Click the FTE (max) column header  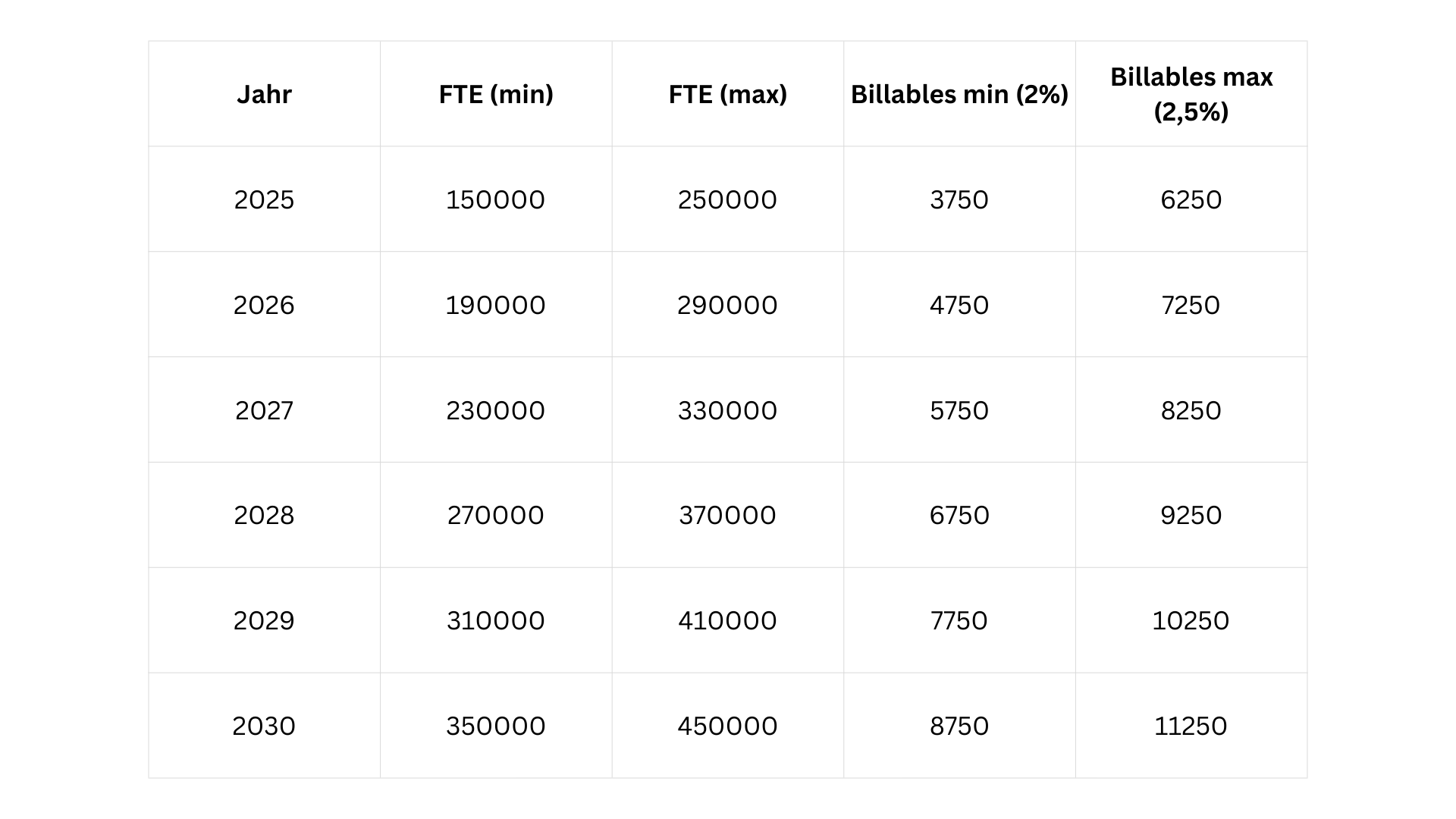(x=727, y=94)
